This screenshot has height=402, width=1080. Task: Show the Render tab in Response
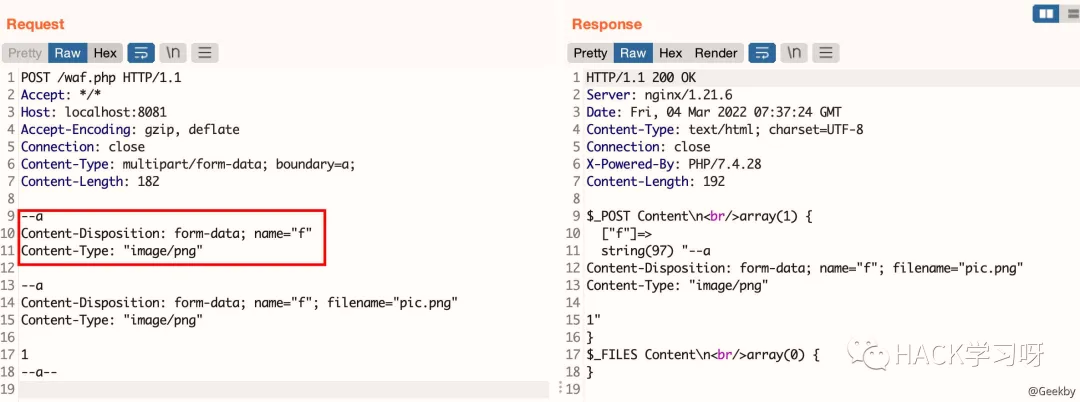[x=716, y=53]
